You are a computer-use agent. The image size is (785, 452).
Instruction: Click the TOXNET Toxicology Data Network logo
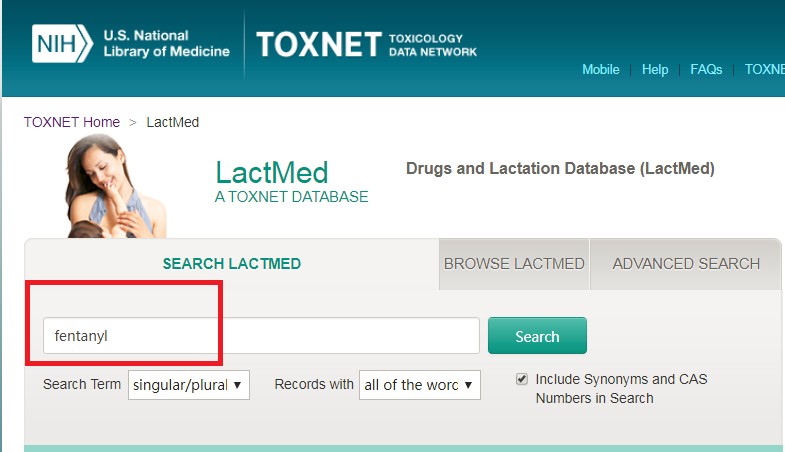click(367, 44)
